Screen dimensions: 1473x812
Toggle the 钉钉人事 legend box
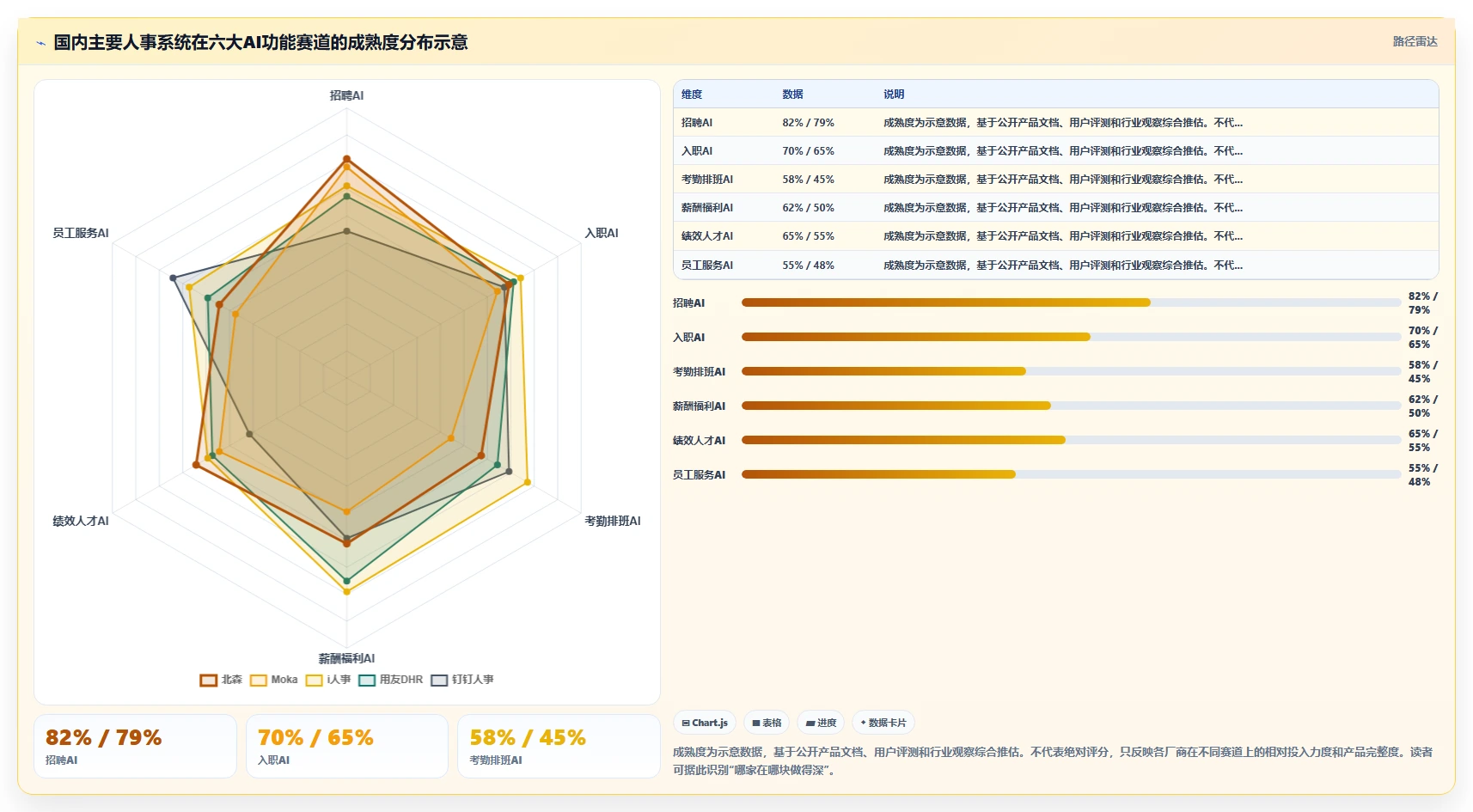point(439,680)
